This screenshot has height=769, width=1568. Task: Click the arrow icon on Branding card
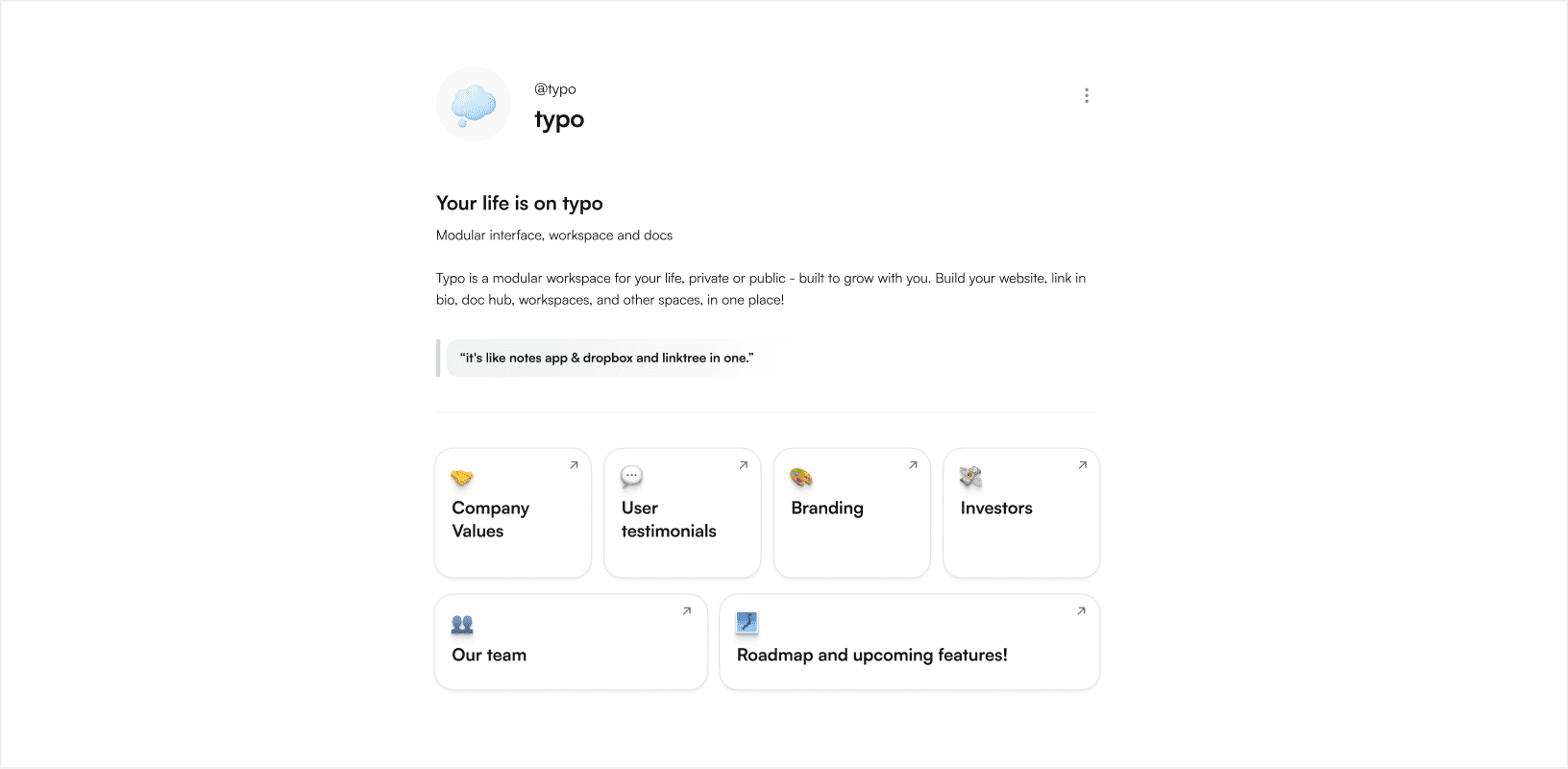pos(913,465)
